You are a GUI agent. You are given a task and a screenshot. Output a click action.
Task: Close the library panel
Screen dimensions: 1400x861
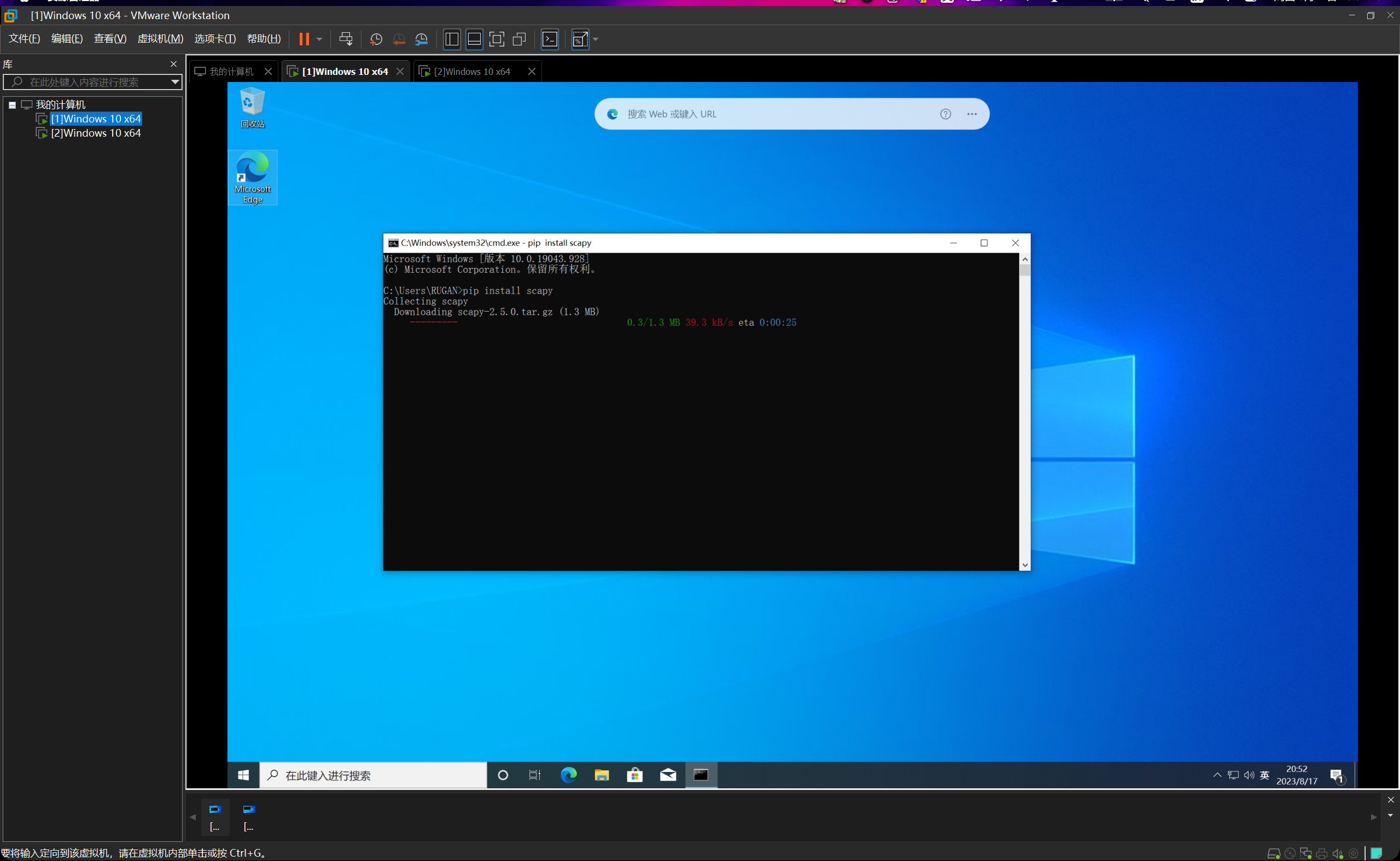pos(174,64)
